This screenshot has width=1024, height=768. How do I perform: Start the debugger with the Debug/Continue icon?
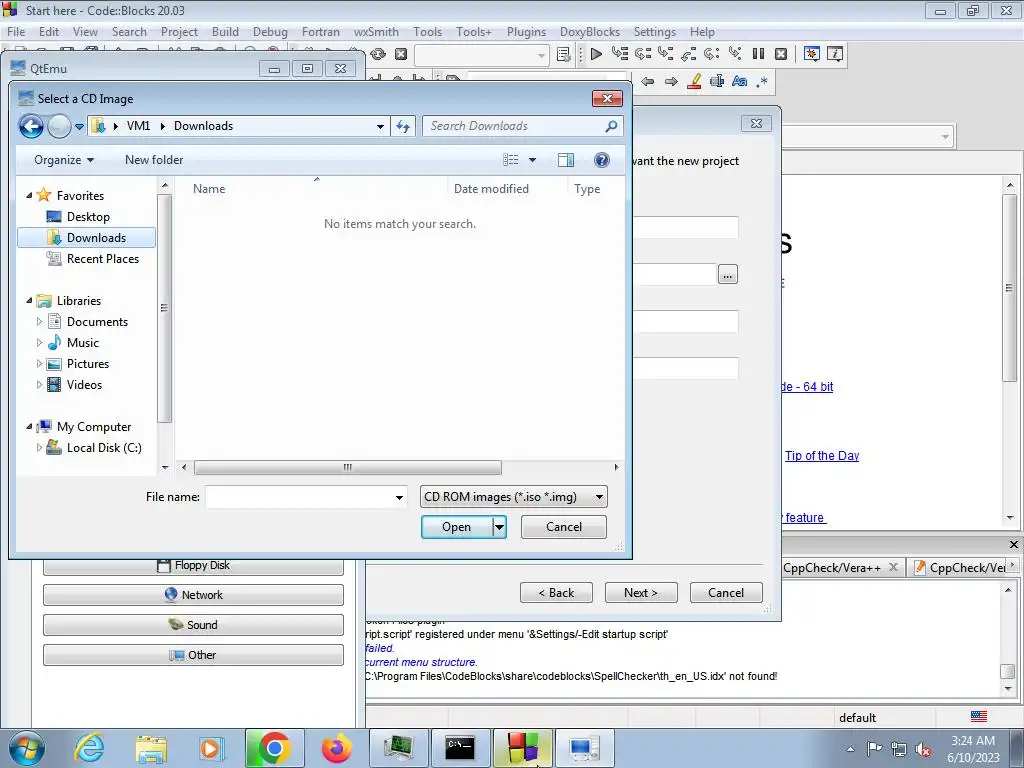596,54
